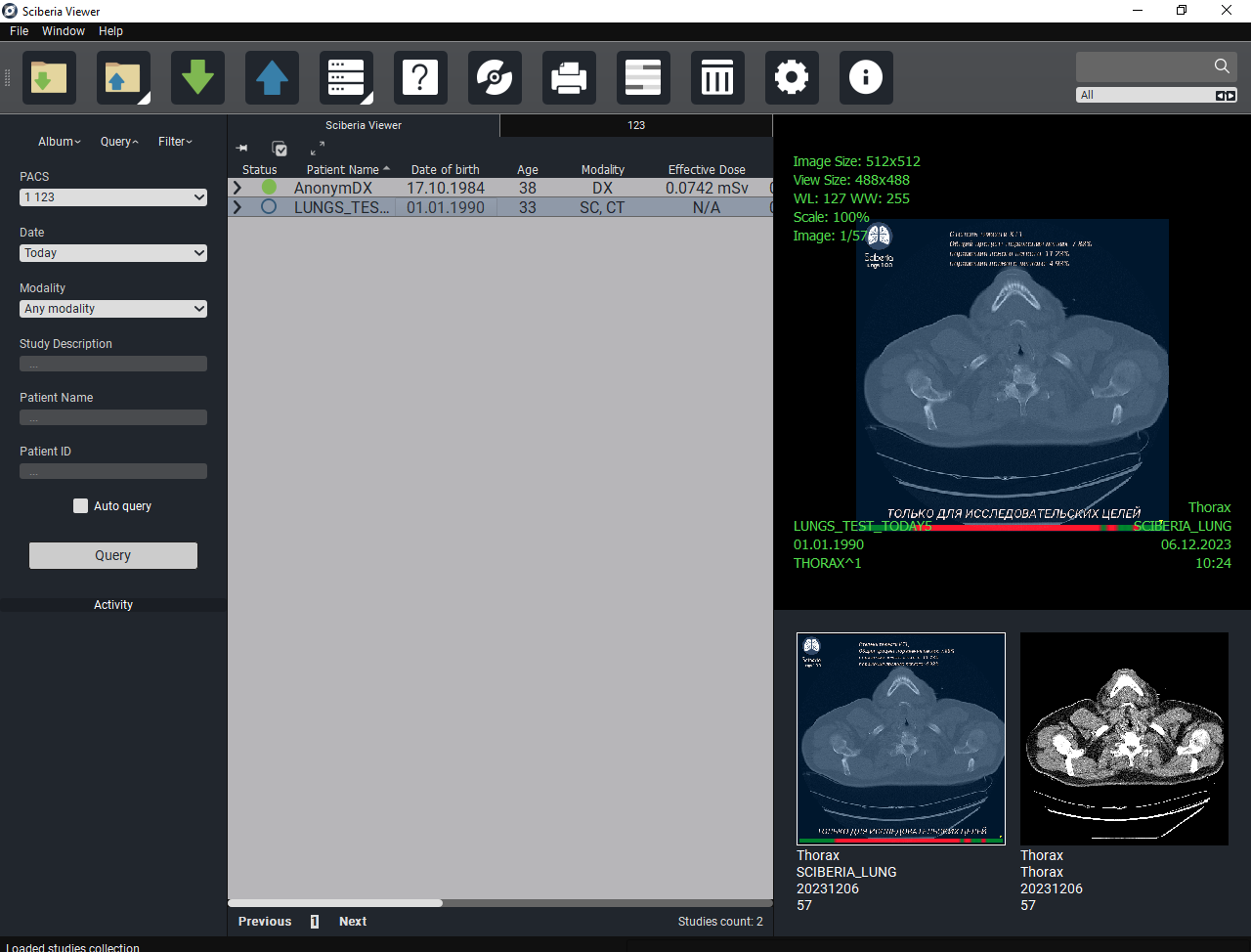Click the blue upload arrow toolbar icon
1251x952 pixels.
point(272,77)
